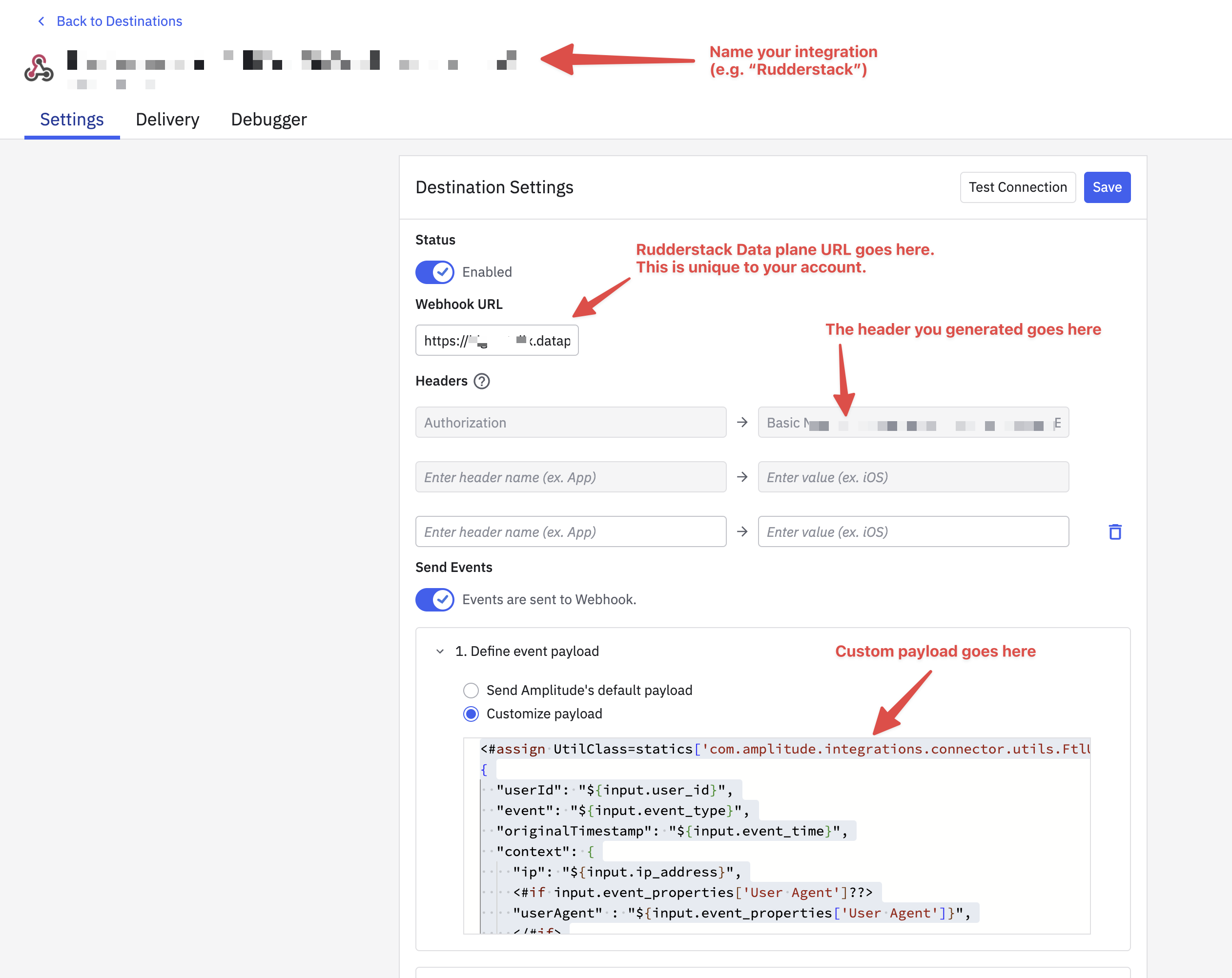The height and width of the screenshot is (978, 1232).
Task: Click arrow next to Authorization header
Action: 742,422
